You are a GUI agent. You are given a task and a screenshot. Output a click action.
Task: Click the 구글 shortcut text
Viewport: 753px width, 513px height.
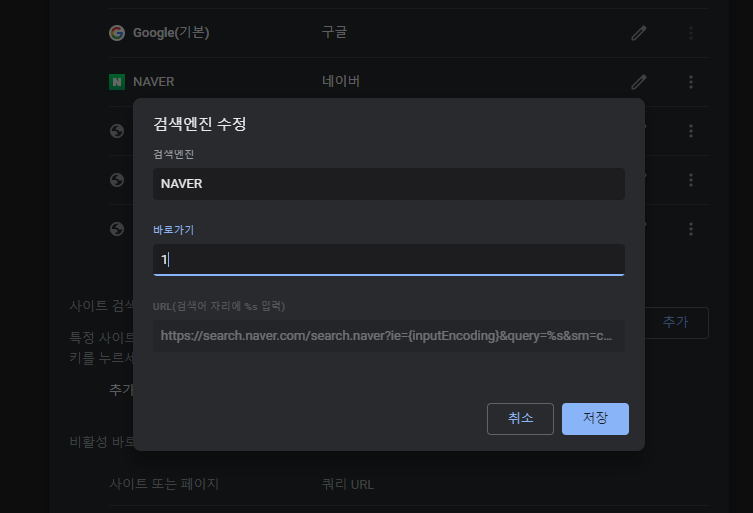[334, 32]
